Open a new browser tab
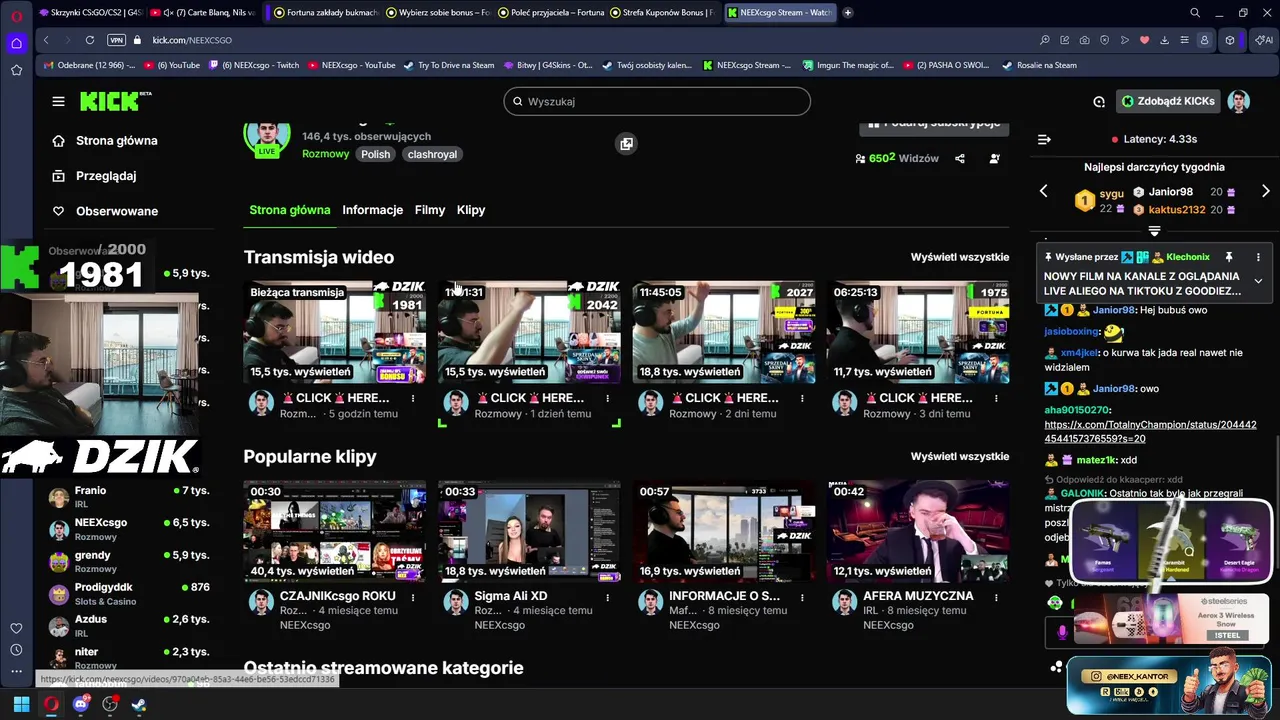Viewport: 1280px width, 720px height. click(x=848, y=13)
